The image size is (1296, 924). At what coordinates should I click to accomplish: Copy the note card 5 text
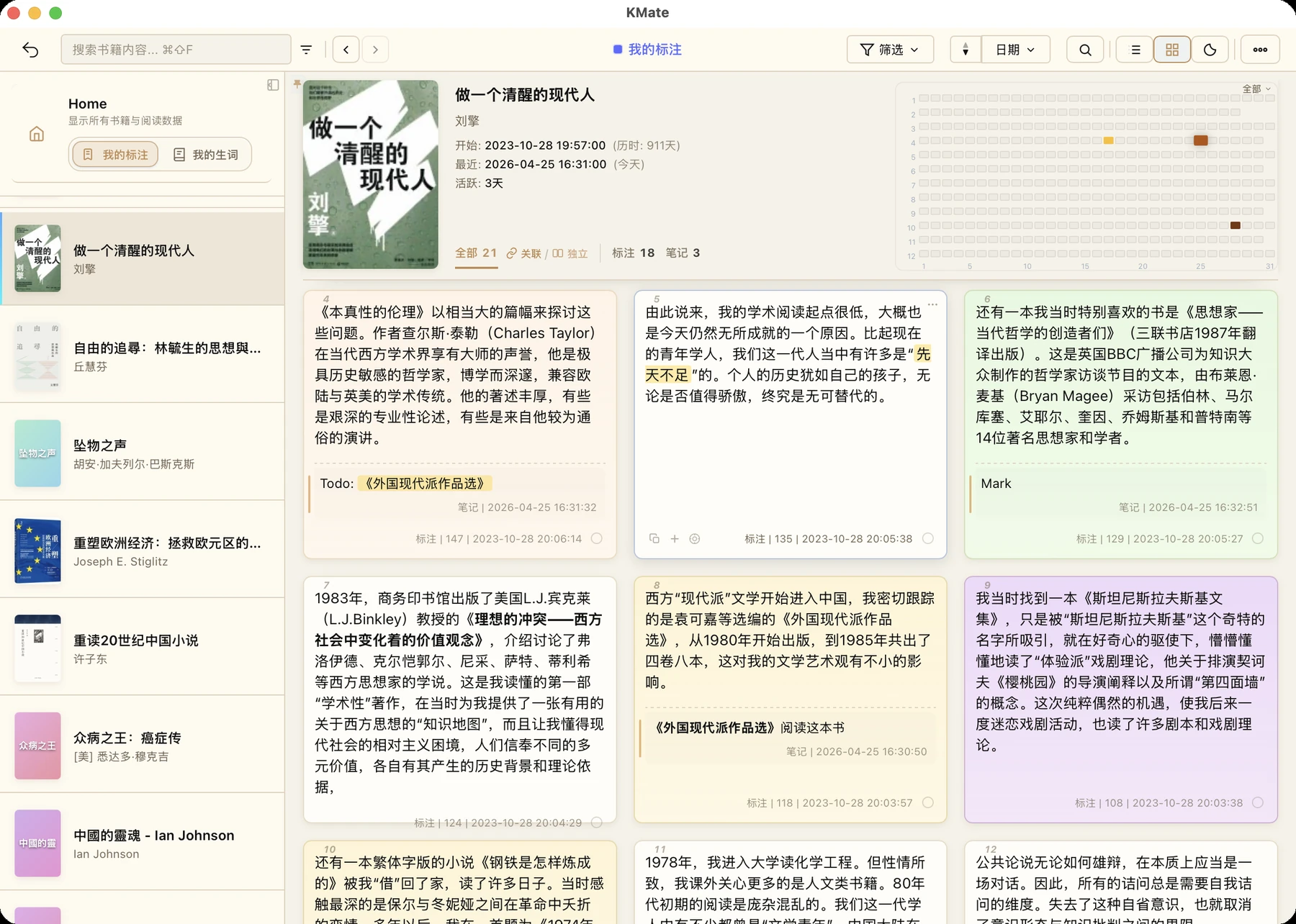654,538
